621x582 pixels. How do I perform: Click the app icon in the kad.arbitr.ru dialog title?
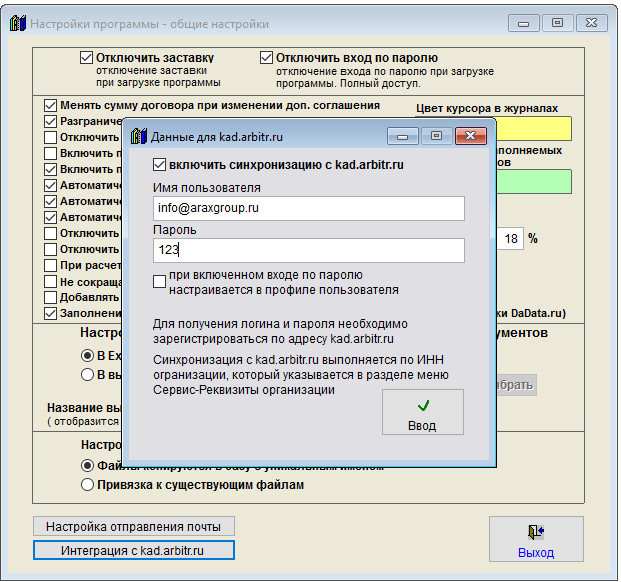(139, 137)
